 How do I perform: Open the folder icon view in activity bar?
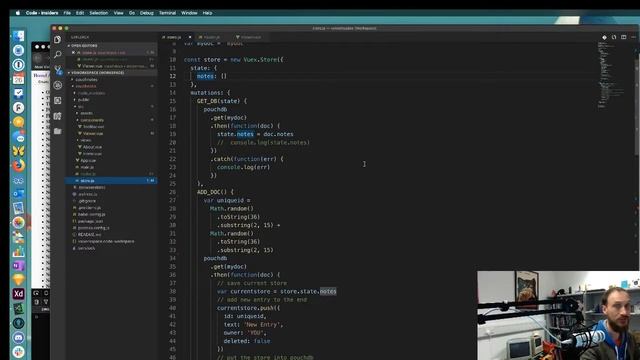58,131
